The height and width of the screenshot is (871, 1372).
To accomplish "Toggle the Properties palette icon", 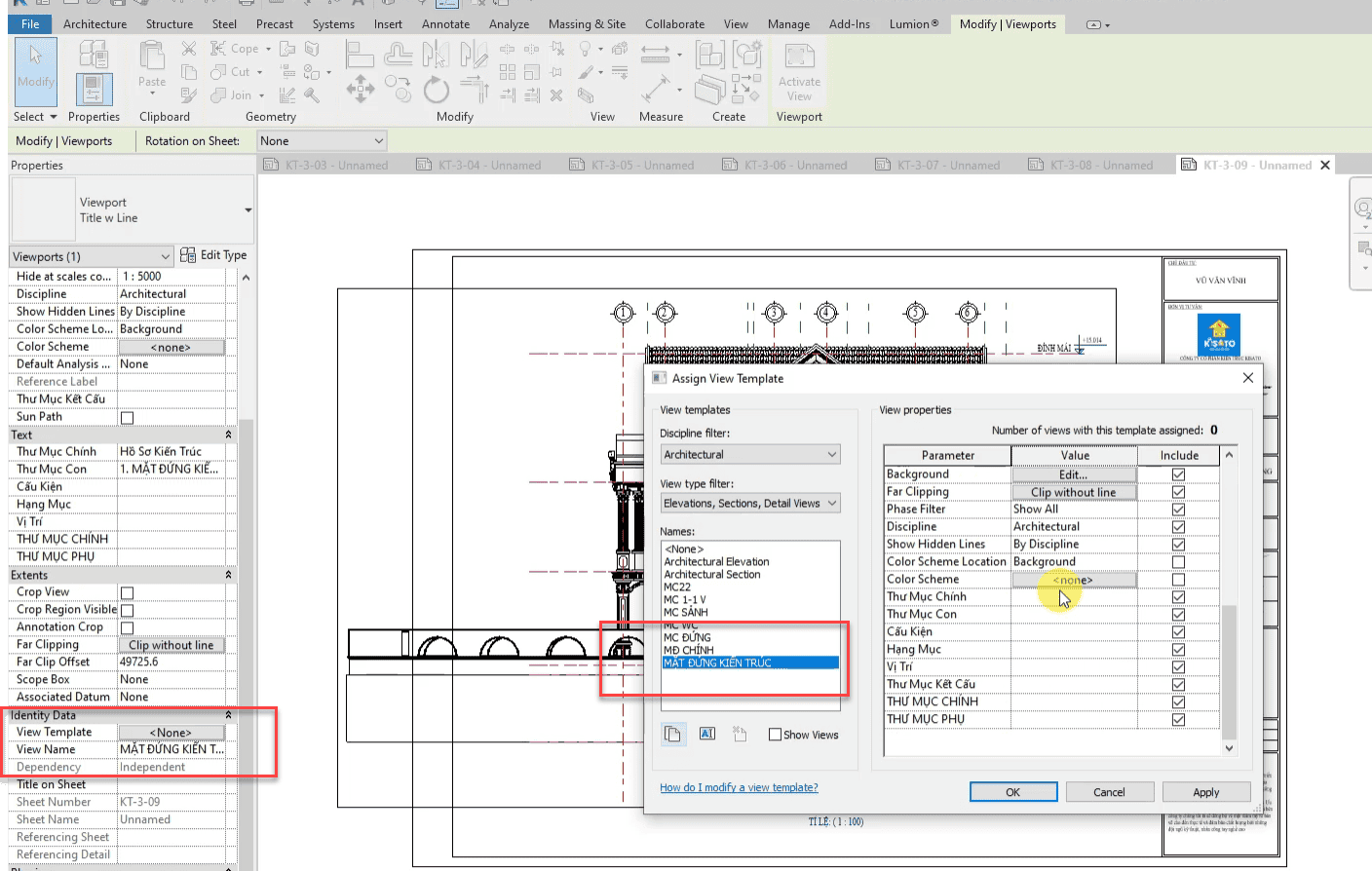I will [x=94, y=89].
